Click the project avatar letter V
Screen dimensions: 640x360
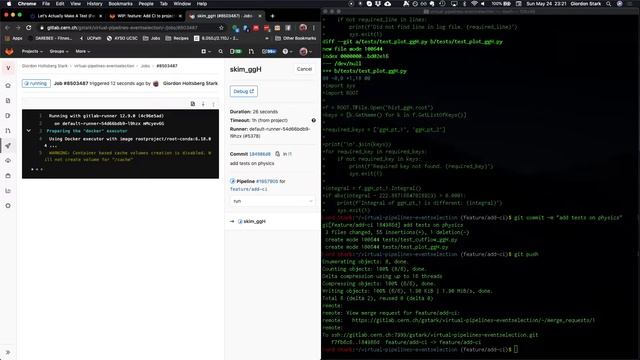(x=8, y=68)
